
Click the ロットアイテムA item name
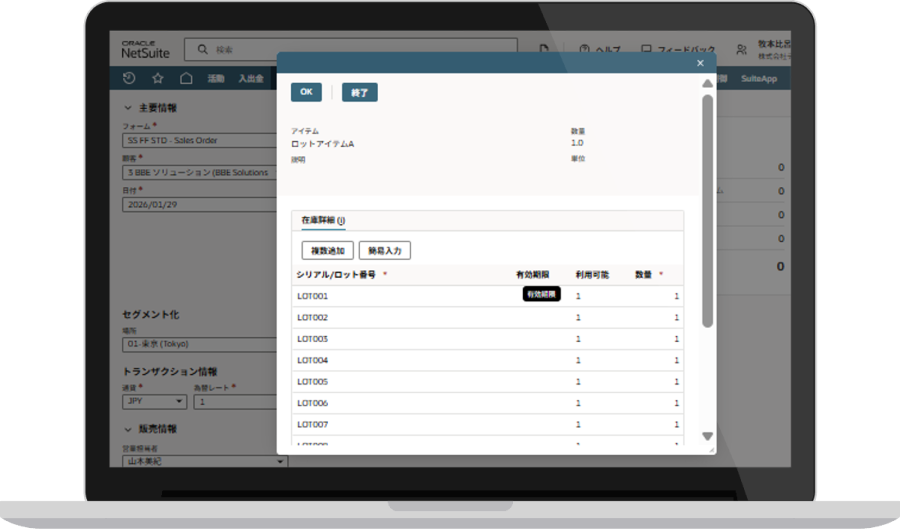pyautogui.click(x=323, y=144)
